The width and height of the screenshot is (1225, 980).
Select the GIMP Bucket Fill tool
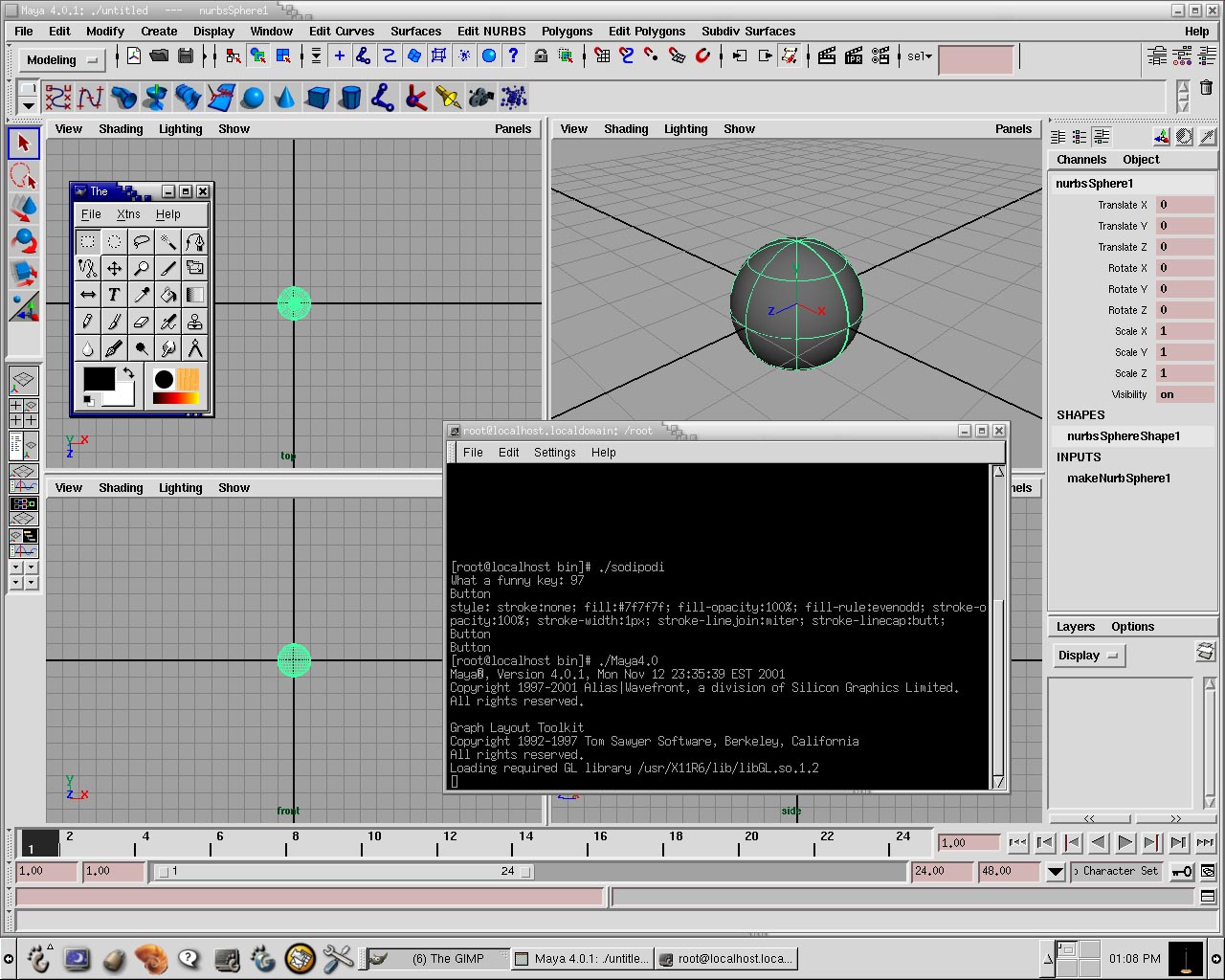[168, 295]
